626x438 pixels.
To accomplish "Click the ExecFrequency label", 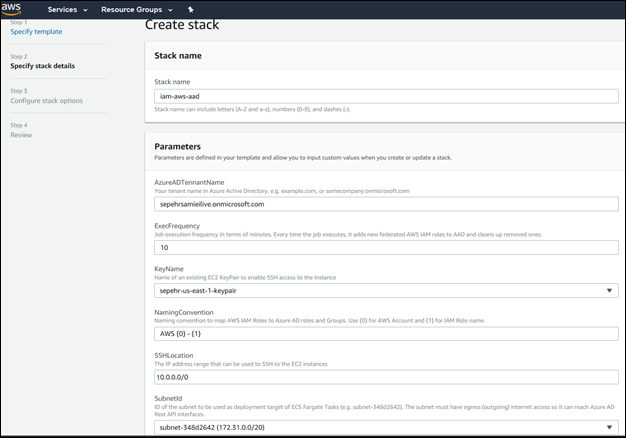I will pos(177,226).
